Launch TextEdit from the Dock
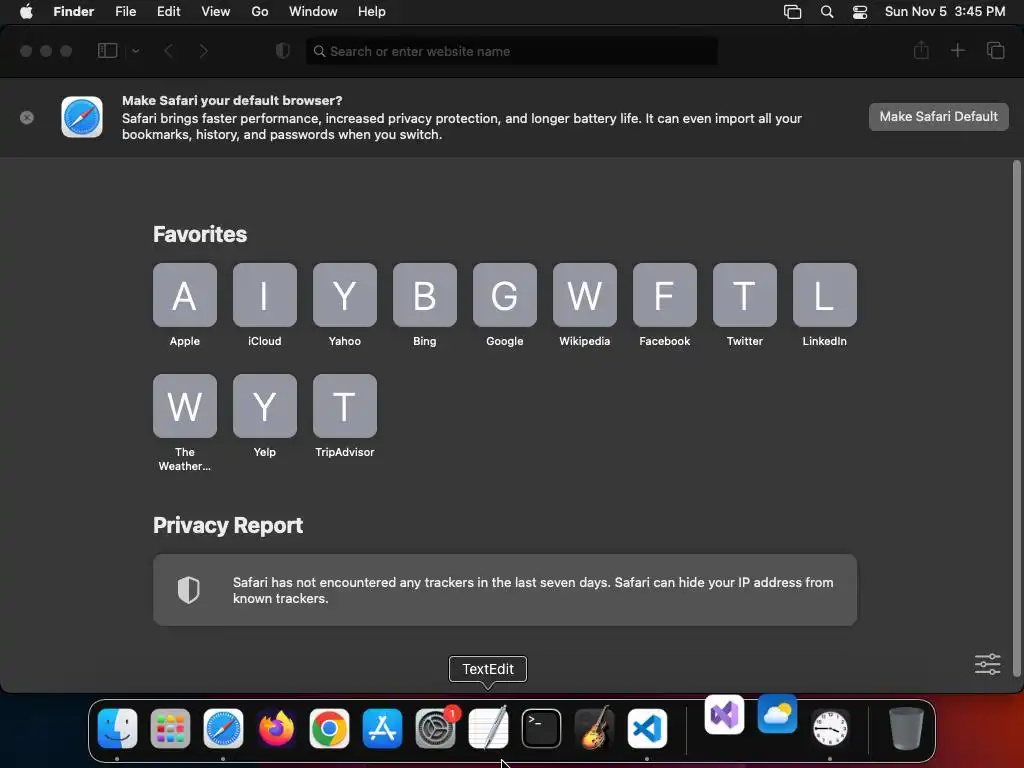 488,728
